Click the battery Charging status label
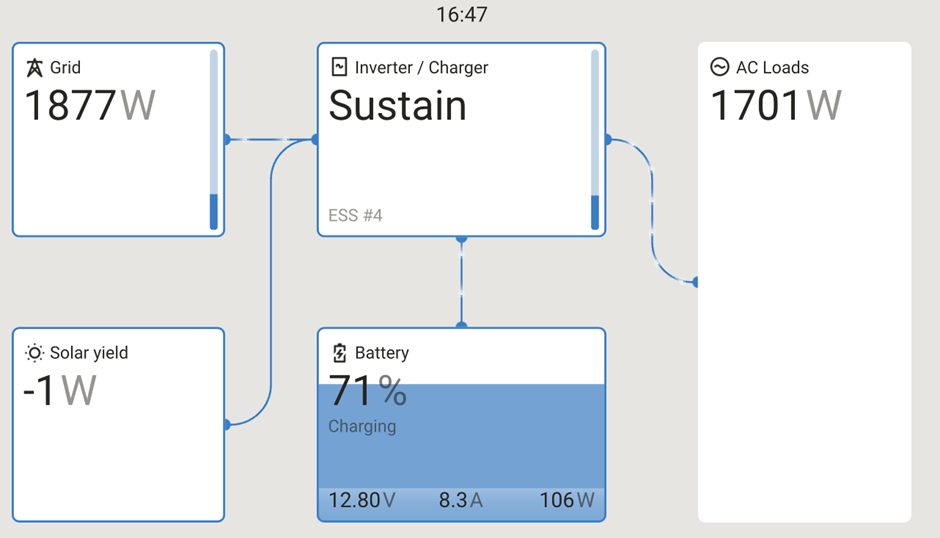 coord(362,426)
